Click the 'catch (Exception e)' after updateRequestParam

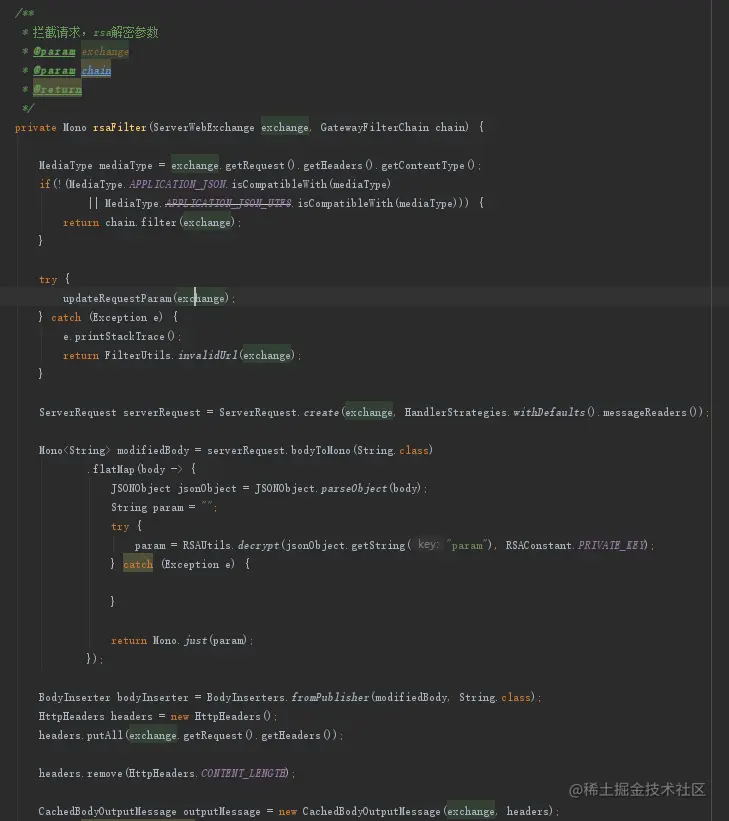click(x=107, y=317)
